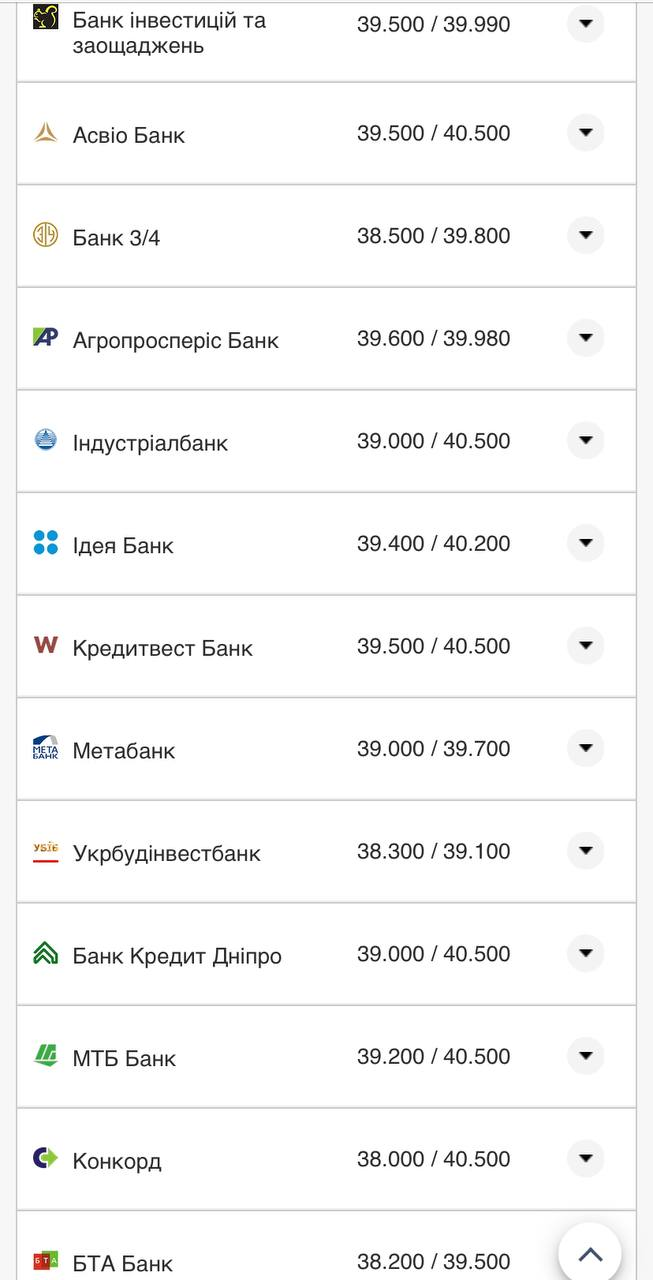Open the Метабанк dropdown arrow

coord(585,747)
